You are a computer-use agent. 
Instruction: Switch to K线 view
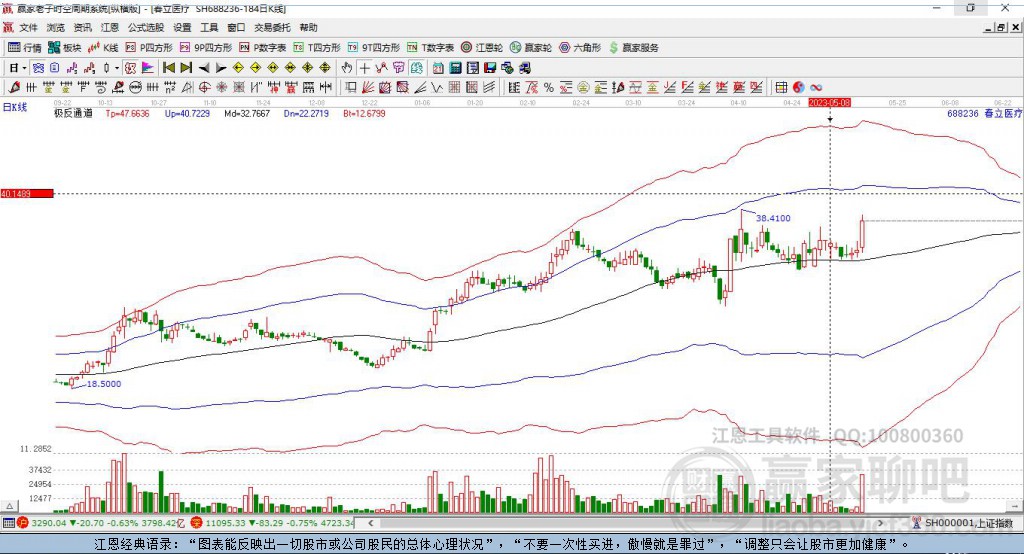tap(103, 48)
